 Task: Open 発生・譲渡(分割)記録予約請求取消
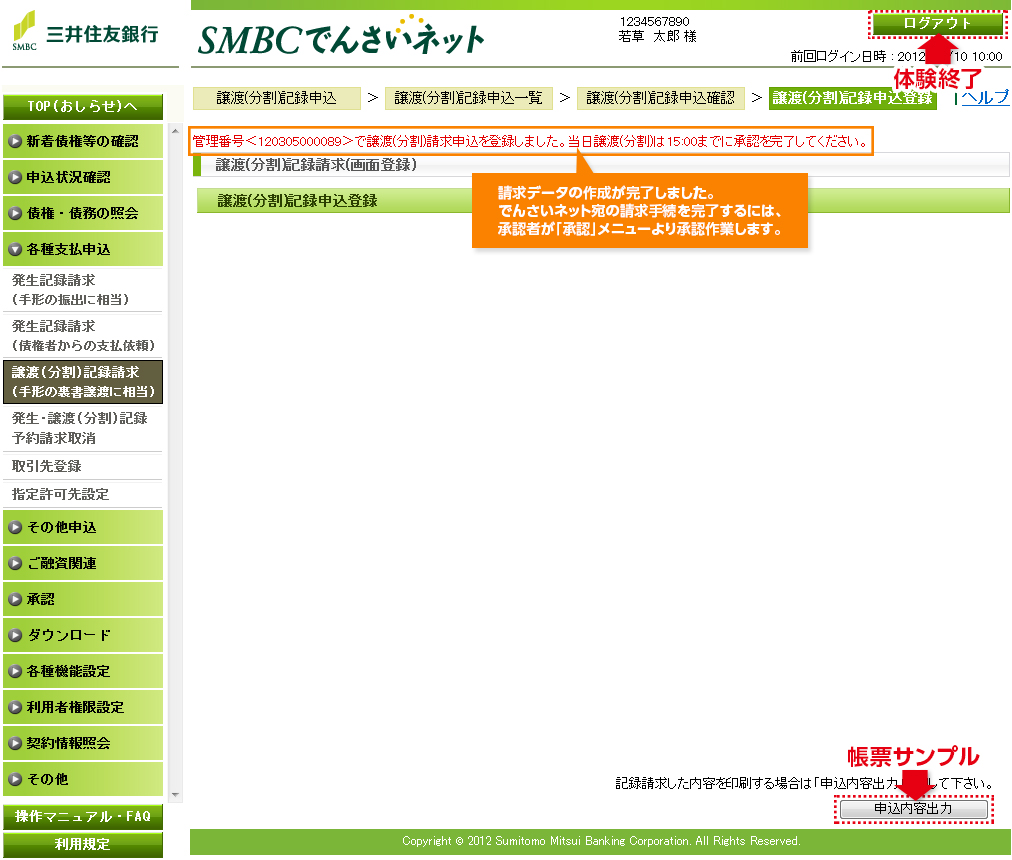pyautogui.click(x=83, y=428)
